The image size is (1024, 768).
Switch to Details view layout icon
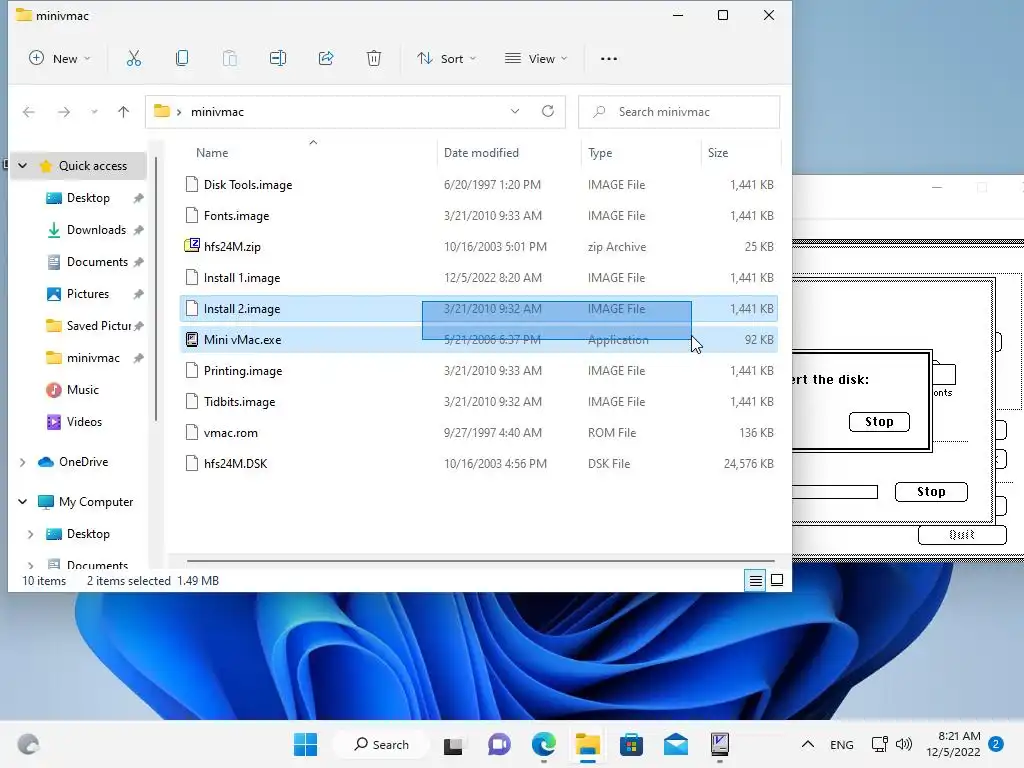[756, 580]
